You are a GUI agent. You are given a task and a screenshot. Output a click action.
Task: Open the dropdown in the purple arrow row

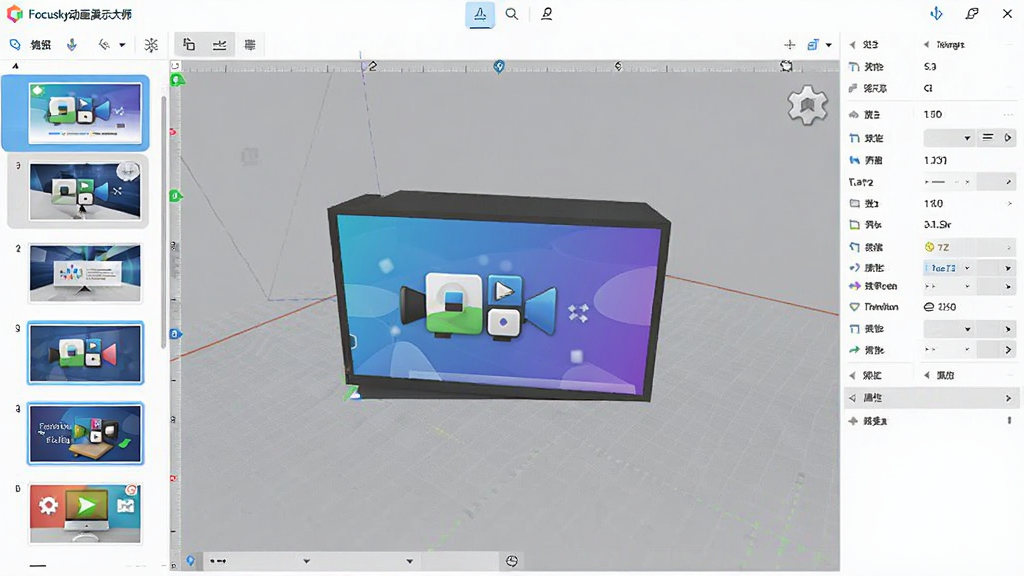tap(949, 286)
